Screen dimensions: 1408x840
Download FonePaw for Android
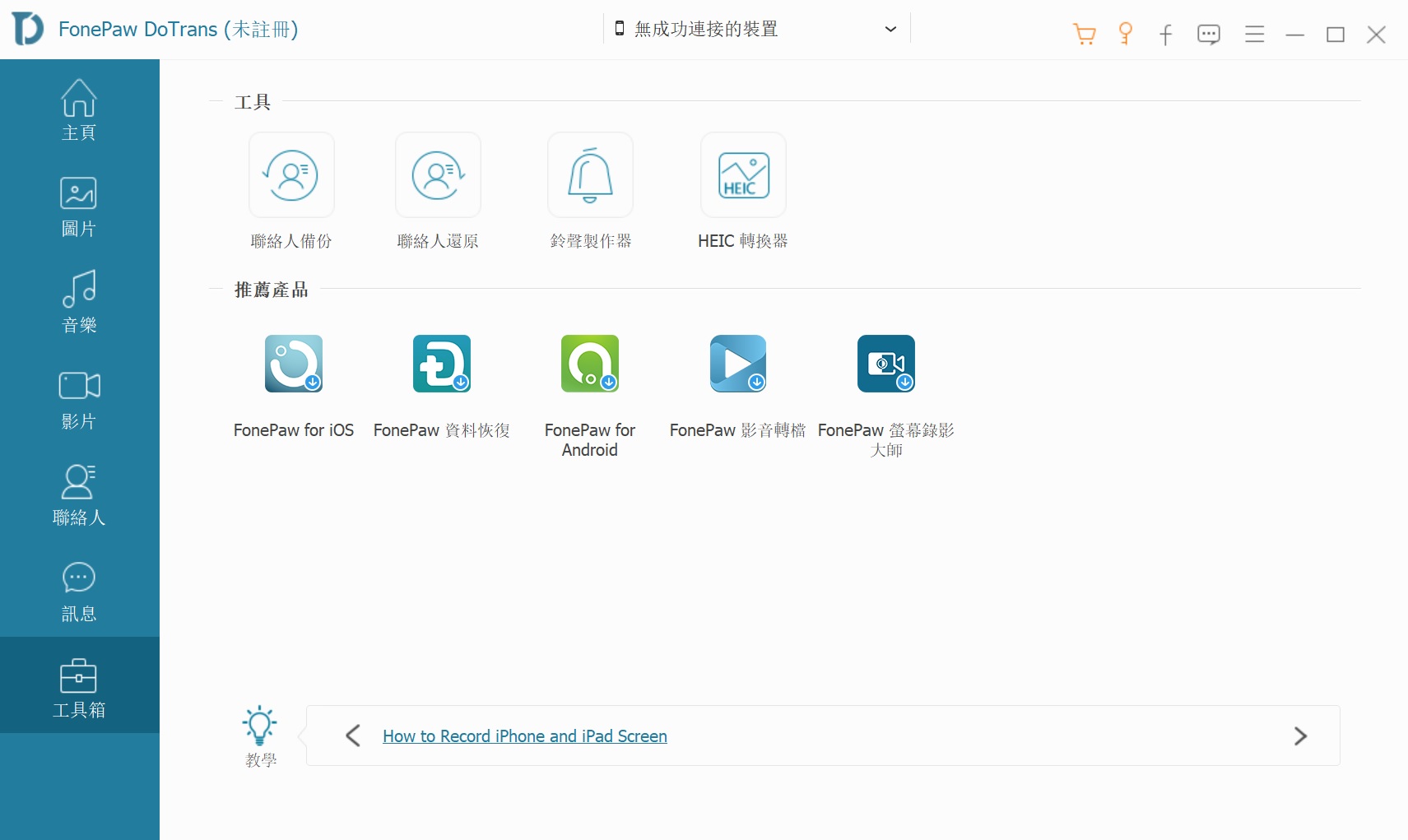[x=590, y=364]
